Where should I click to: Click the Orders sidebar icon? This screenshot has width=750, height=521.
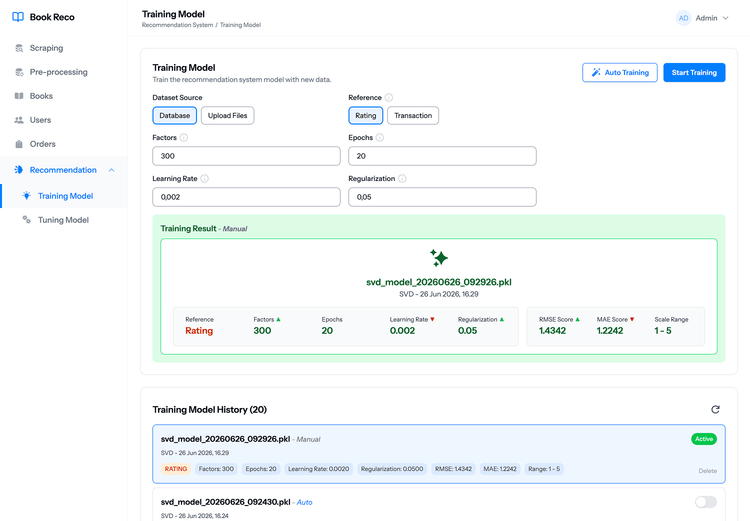click(19, 144)
